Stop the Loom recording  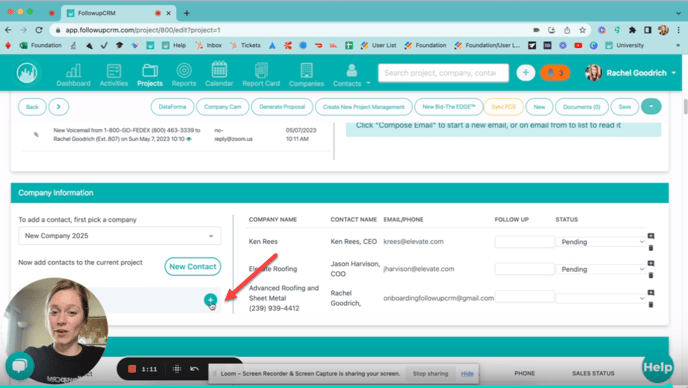coord(132,369)
